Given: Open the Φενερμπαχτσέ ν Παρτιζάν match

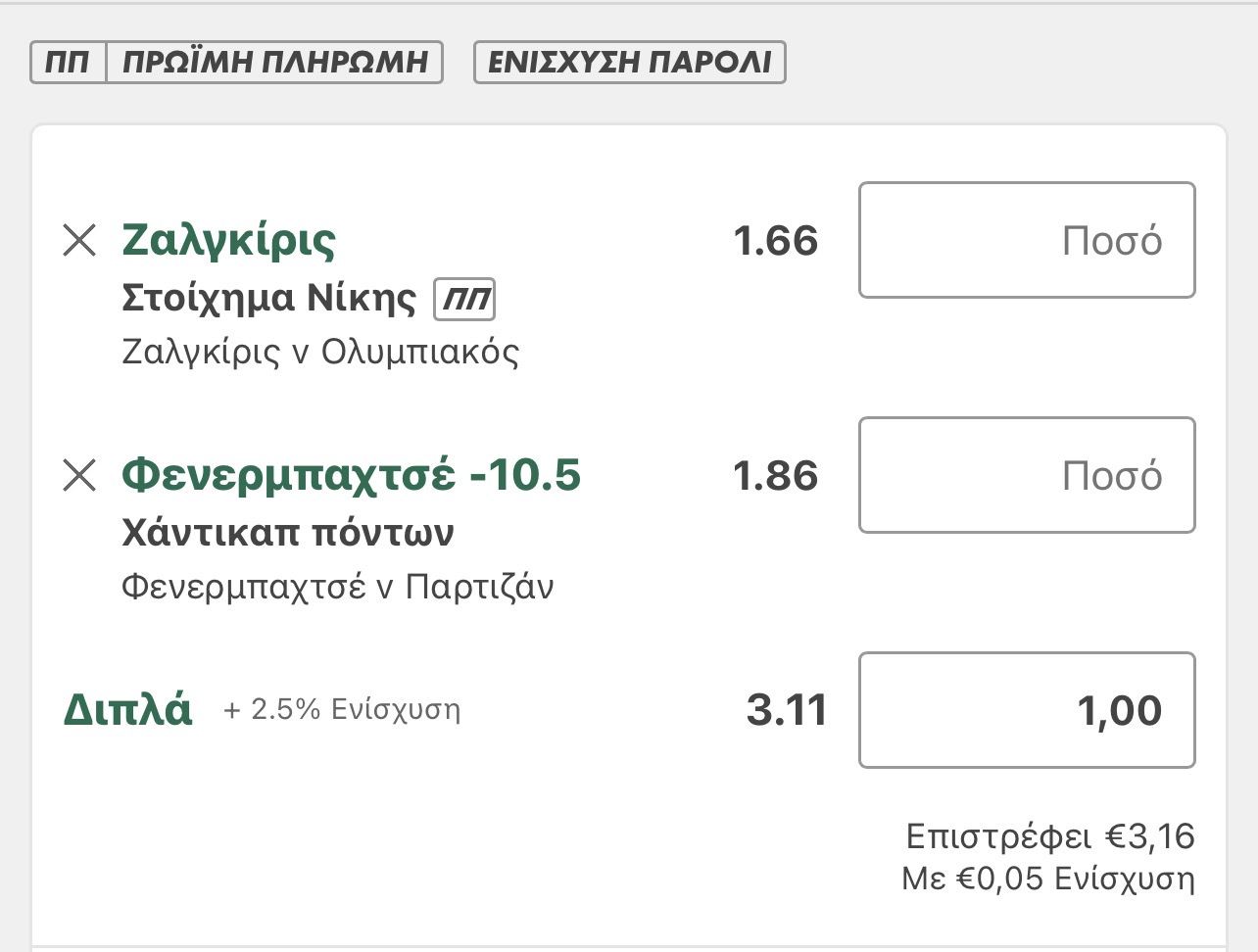Looking at the screenshot, I should point(337,587).
